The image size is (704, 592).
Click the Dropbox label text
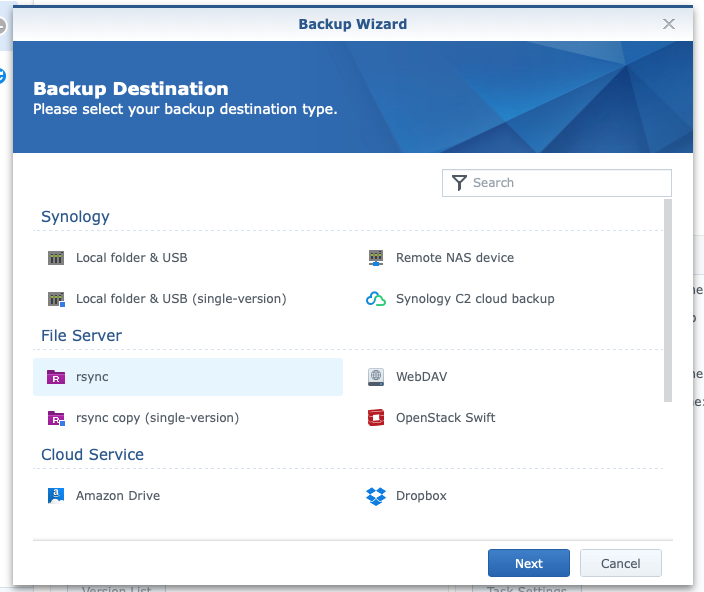pyautogui.click(x=421, y=496)
